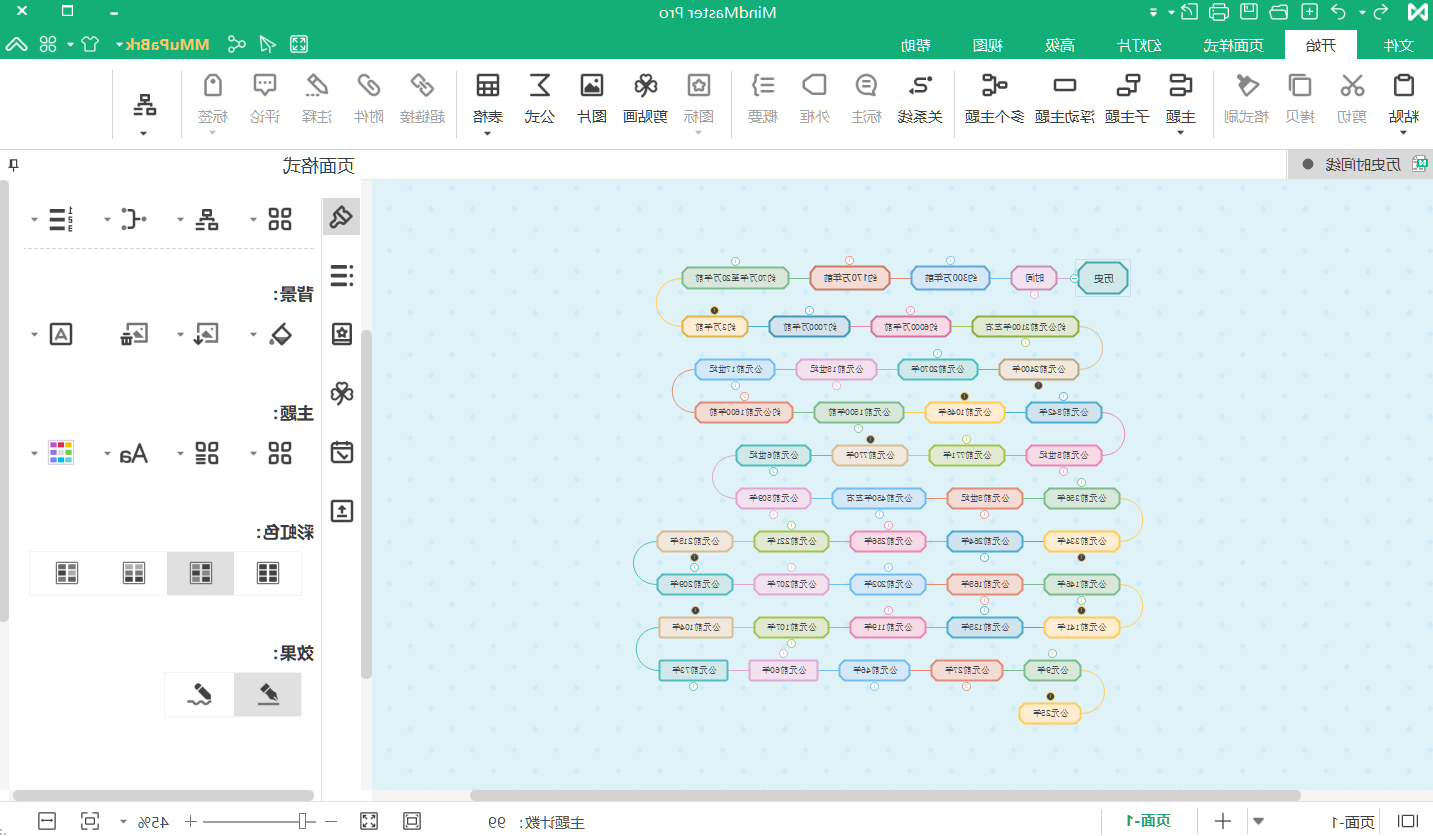Click the Paste (粘贴) clipboard icon

1404,86
